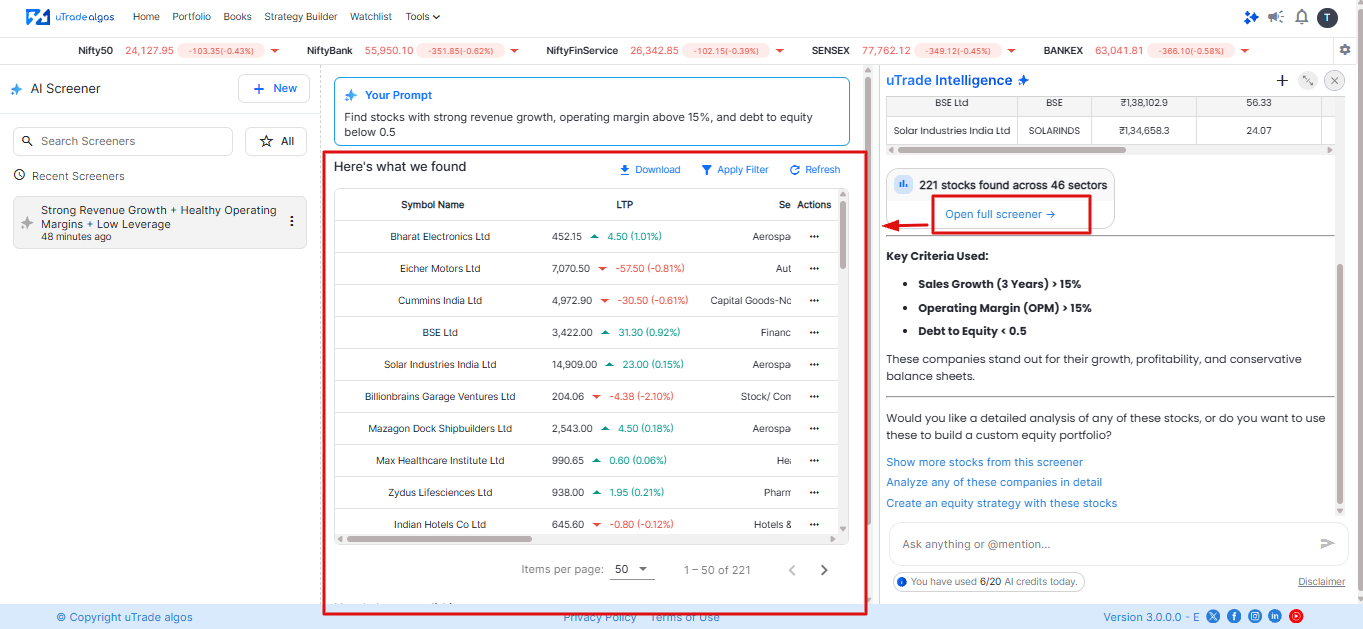Open Instagram social link

[x=1255, y=617]
